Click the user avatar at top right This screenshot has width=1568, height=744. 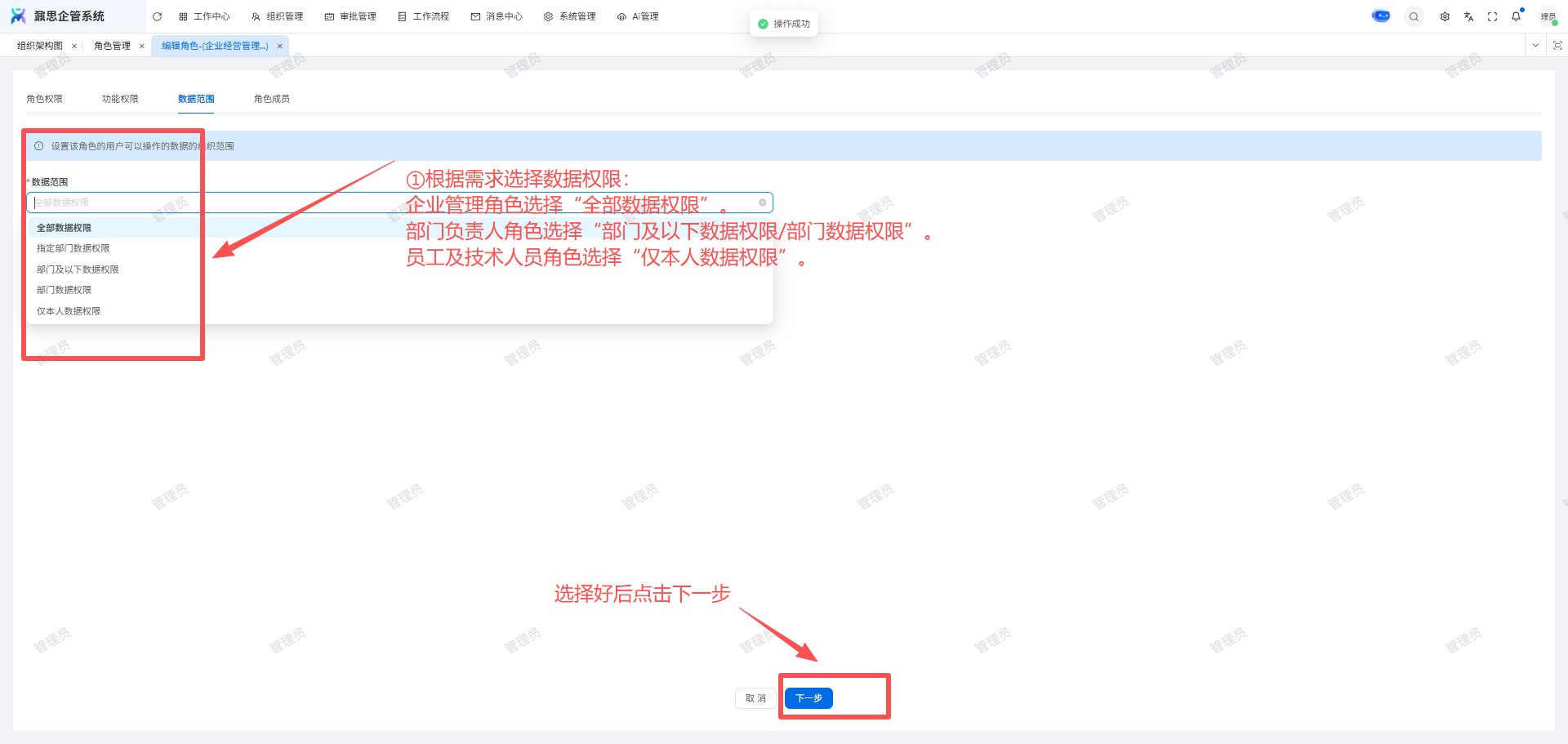1547,16
